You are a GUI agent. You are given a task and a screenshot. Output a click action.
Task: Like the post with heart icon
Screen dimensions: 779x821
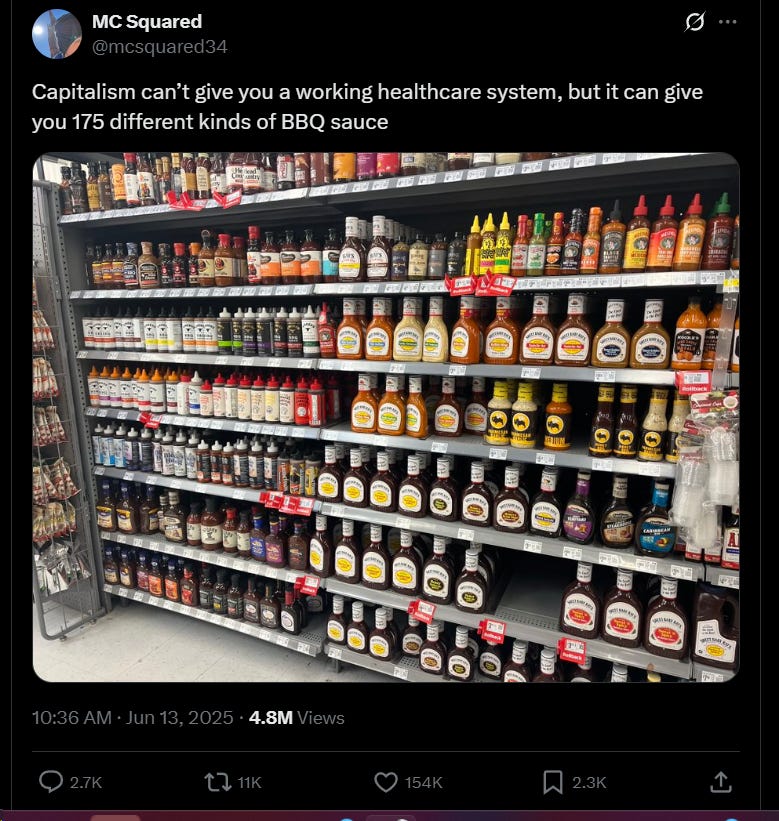point(386,782)
